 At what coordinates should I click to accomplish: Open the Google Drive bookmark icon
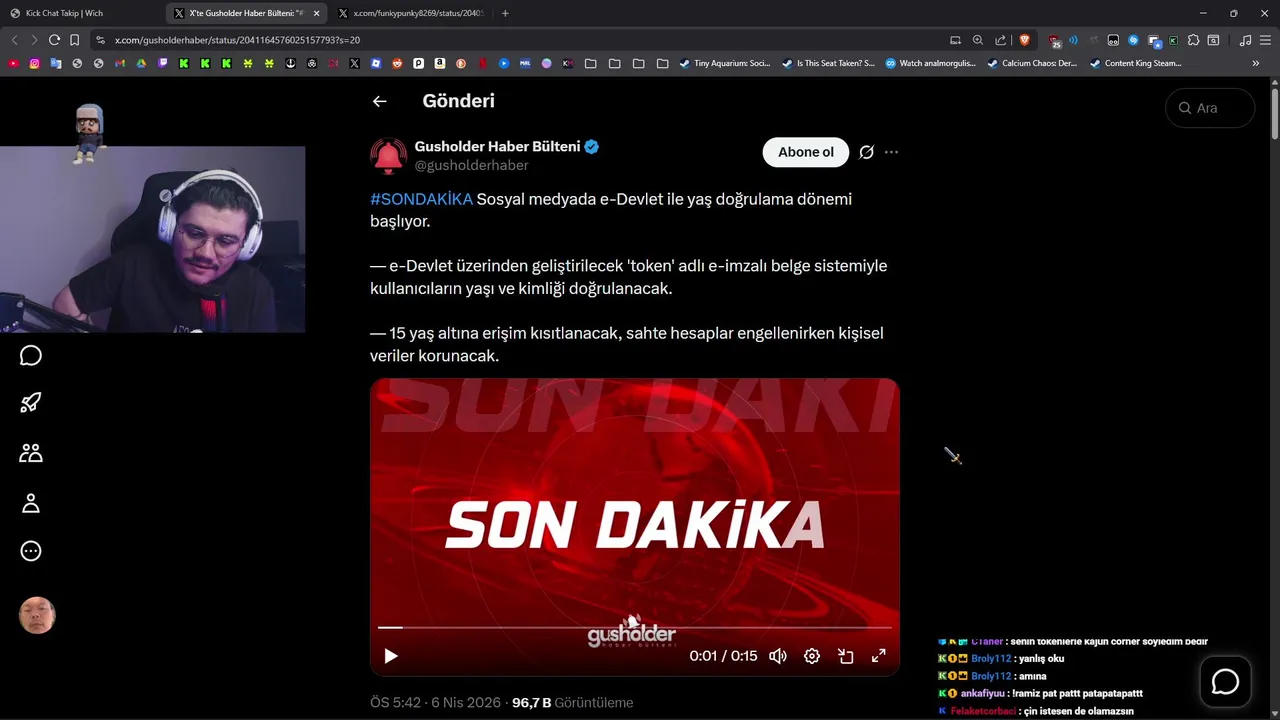[x=141, y=63]
